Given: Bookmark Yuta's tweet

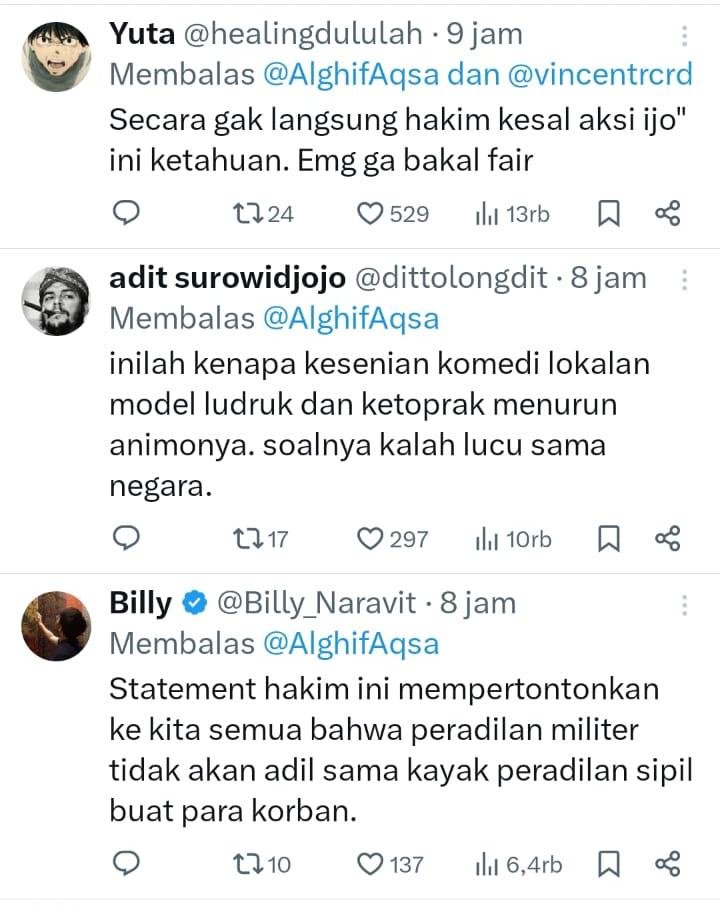Looking at the screenshot, I should click(x=608, y=213).
